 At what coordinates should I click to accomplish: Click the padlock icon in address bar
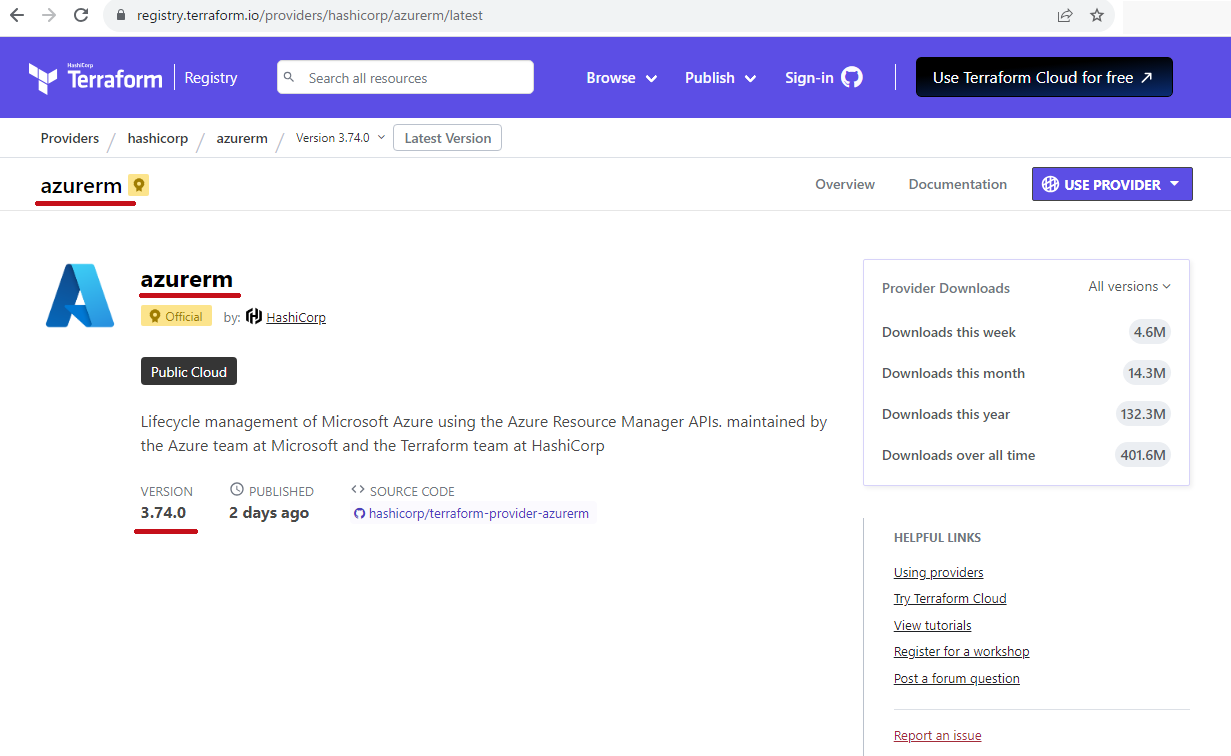click(122, 16)
